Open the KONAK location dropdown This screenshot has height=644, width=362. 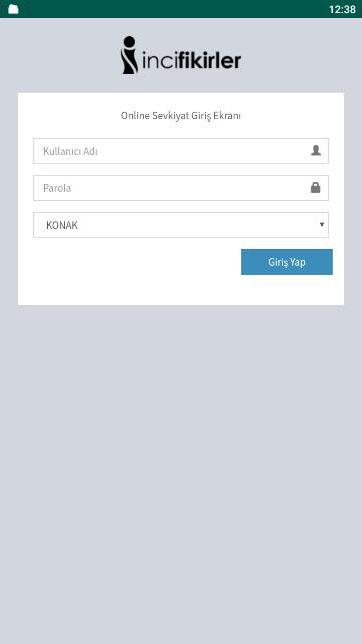pos(181,225)
